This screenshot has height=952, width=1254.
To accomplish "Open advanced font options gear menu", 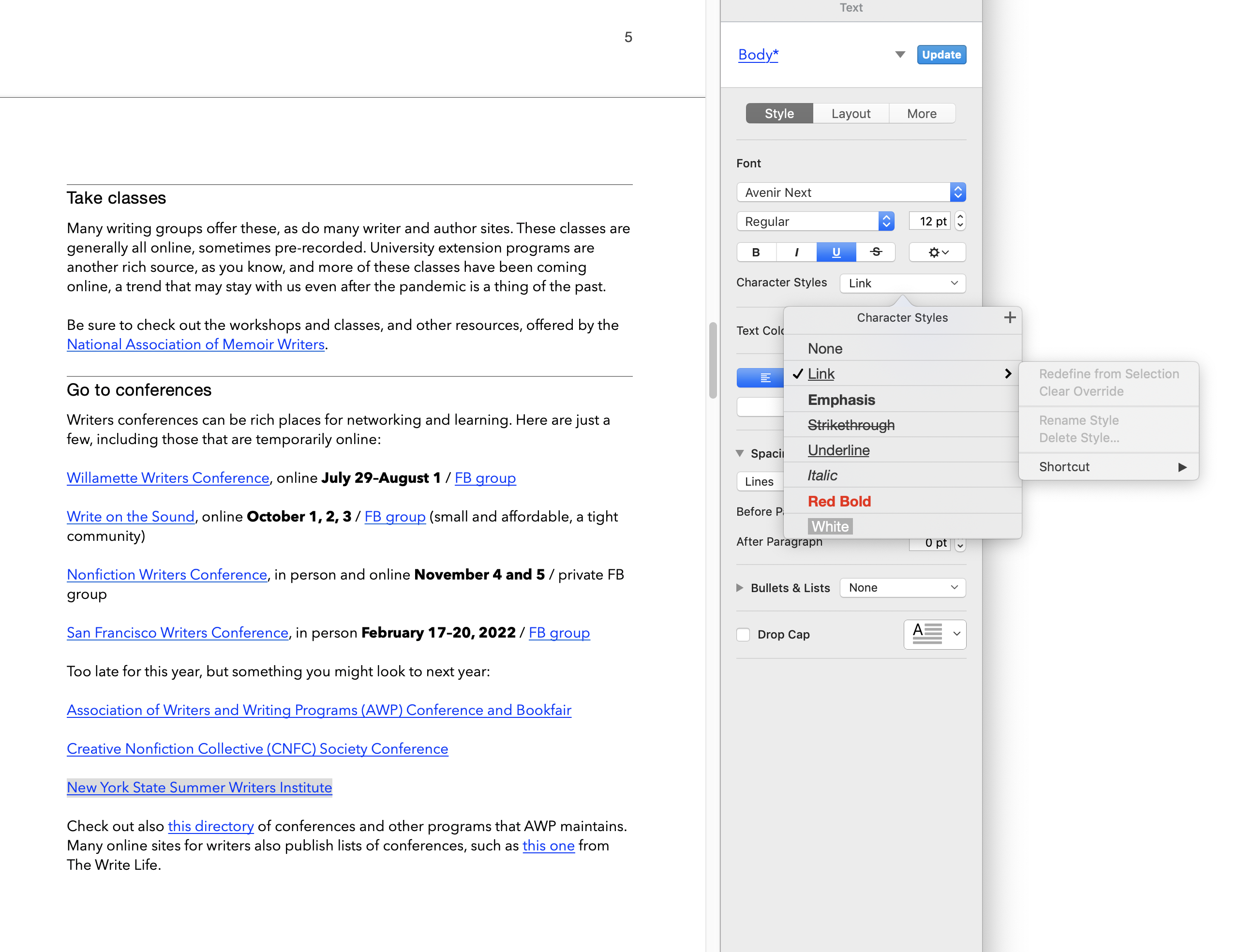I will pyautogui.click(x=937, y=253).
